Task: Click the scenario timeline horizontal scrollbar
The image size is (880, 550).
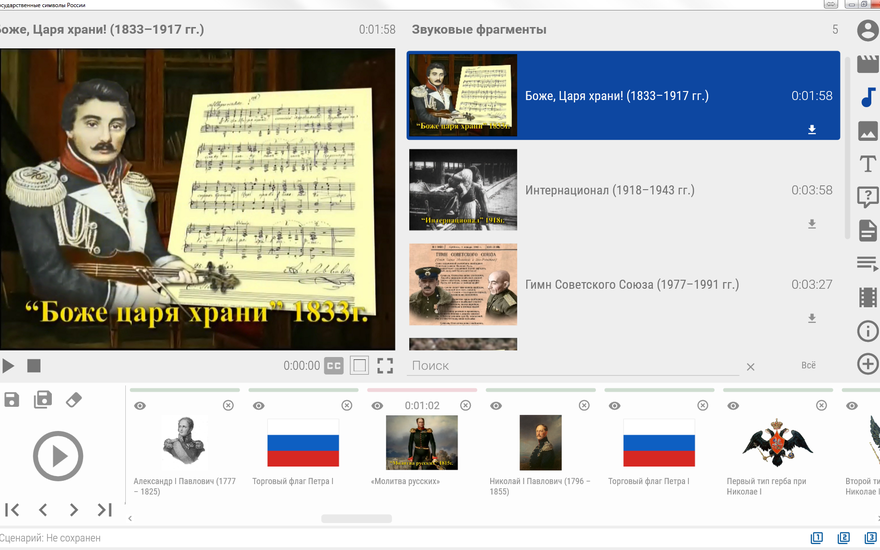Action: pos(356,519)
